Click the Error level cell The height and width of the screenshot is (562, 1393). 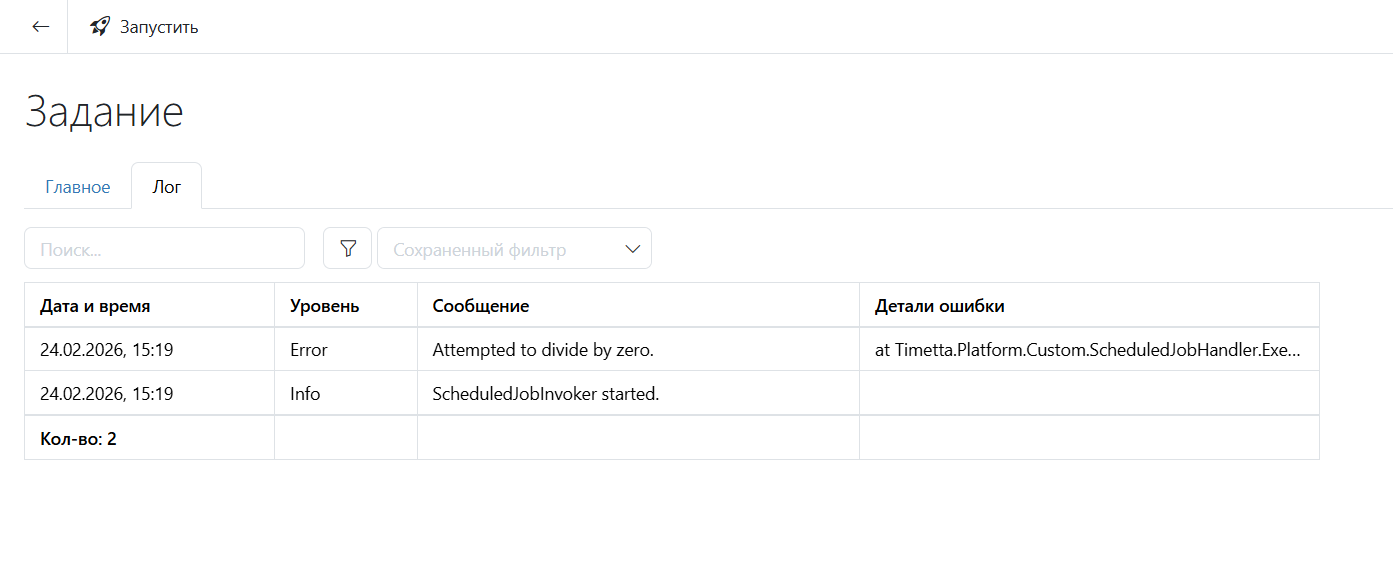[309, 350]
